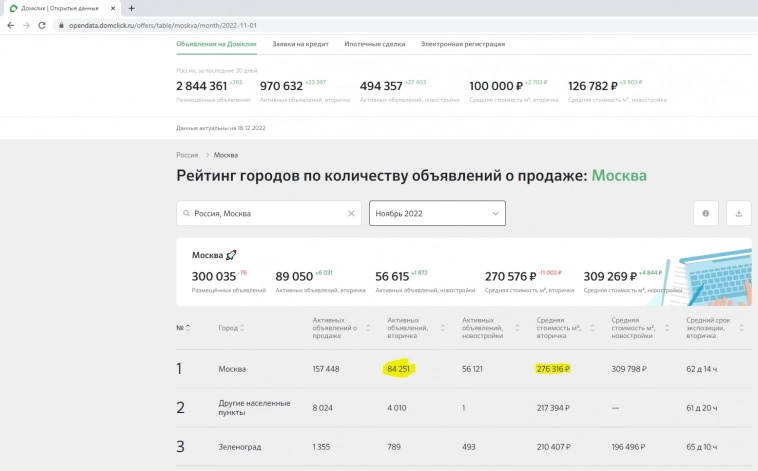758x471 pixels.
Task: Click Russia figure 100 000 ₽
Action: [x=496, y=86]
